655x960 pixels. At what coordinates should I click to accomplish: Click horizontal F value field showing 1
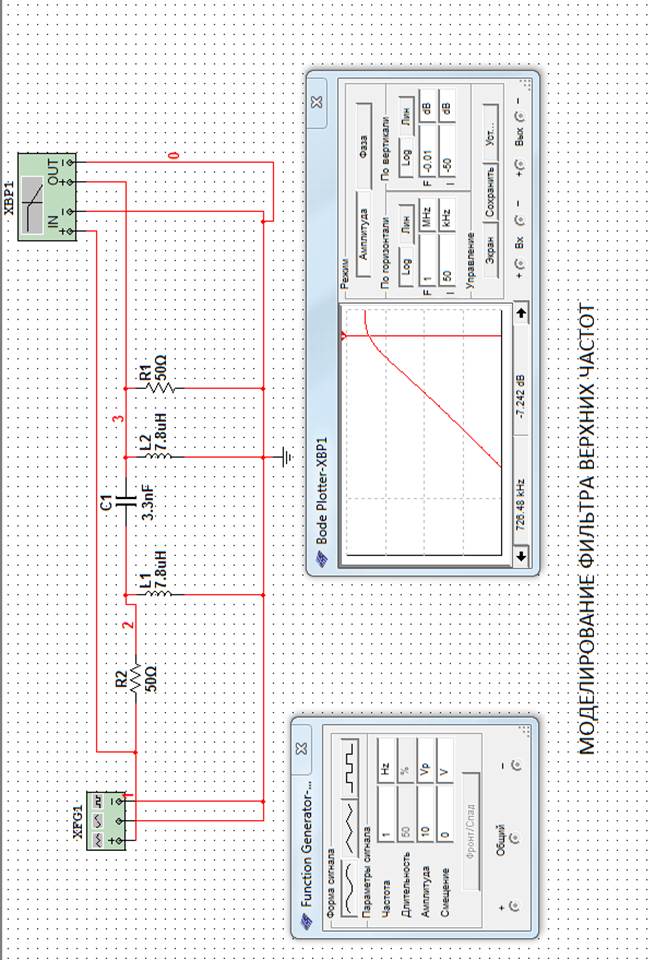pos(427,260)
